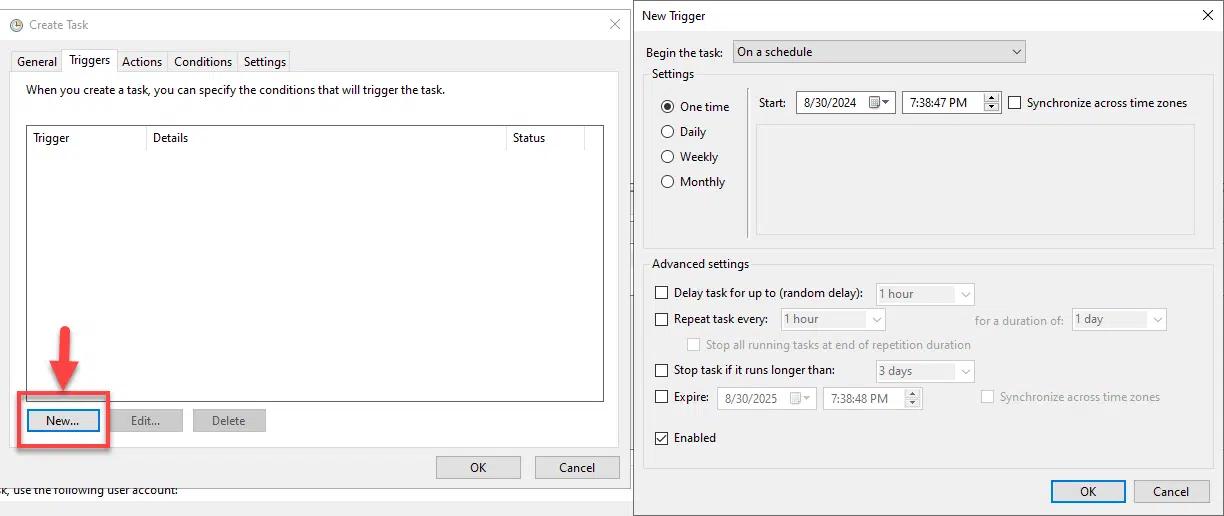1224x516 pixels.
Task: Cancel the New Trigger dialog
Action: tap(1171, 491)
